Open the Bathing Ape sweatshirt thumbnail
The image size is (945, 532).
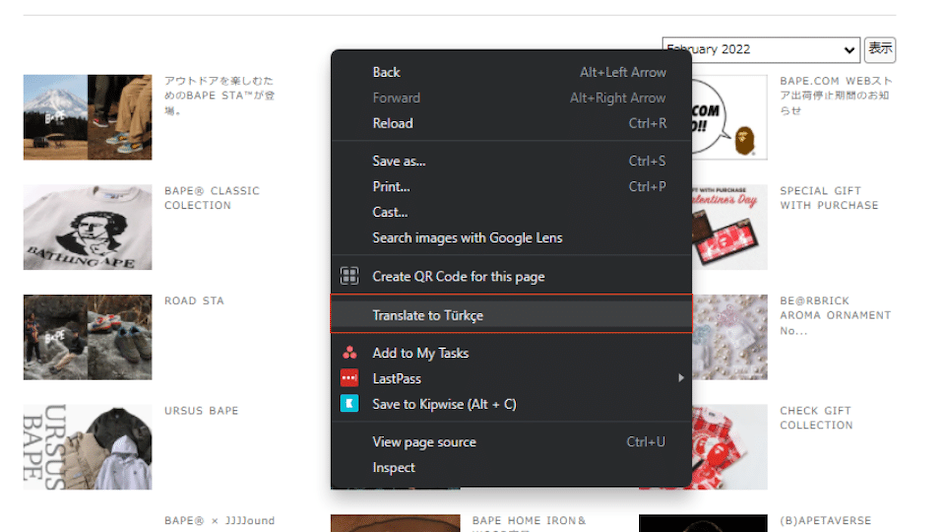tap(87, 227)
